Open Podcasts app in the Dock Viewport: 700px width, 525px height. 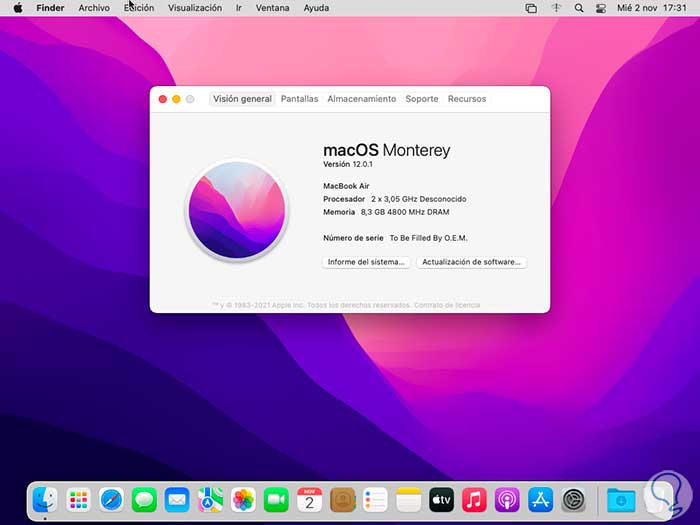507,500
